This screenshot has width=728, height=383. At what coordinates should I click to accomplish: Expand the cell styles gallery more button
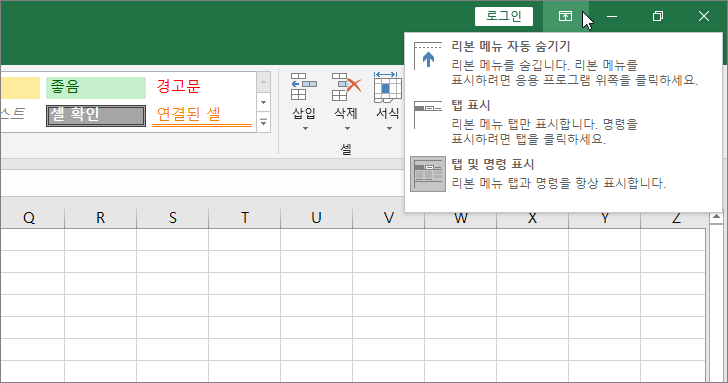(x=263, y=122)
